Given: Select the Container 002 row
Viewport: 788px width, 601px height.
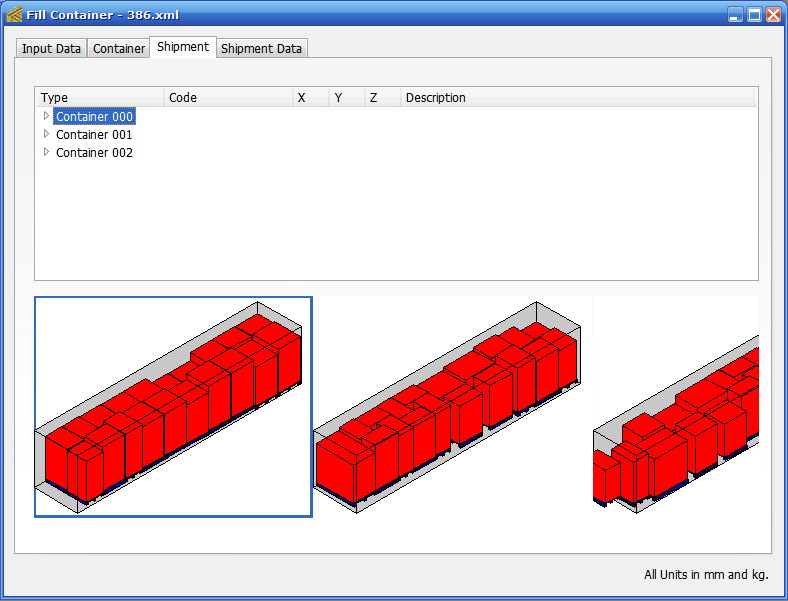Looking at the screenshot, I should pos(94,153).
